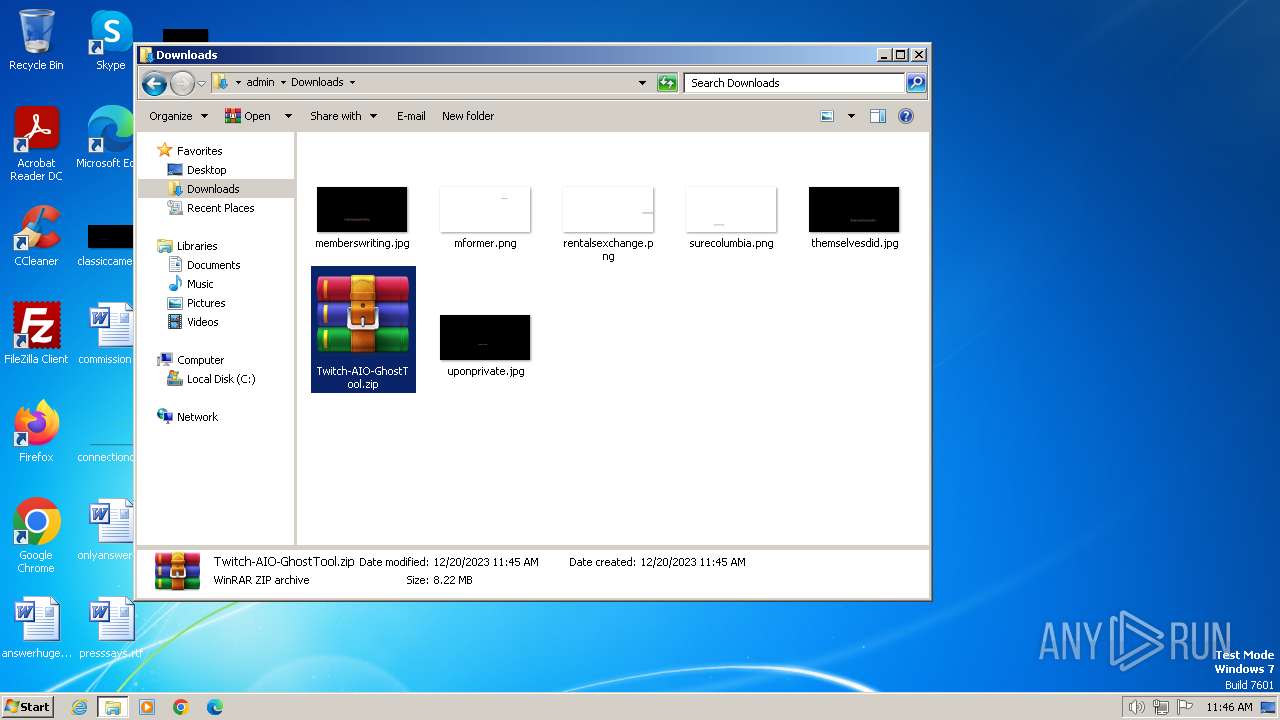
Task: Expand dropdown arrow after admin breadcrumb
Action: coord(283,83)
